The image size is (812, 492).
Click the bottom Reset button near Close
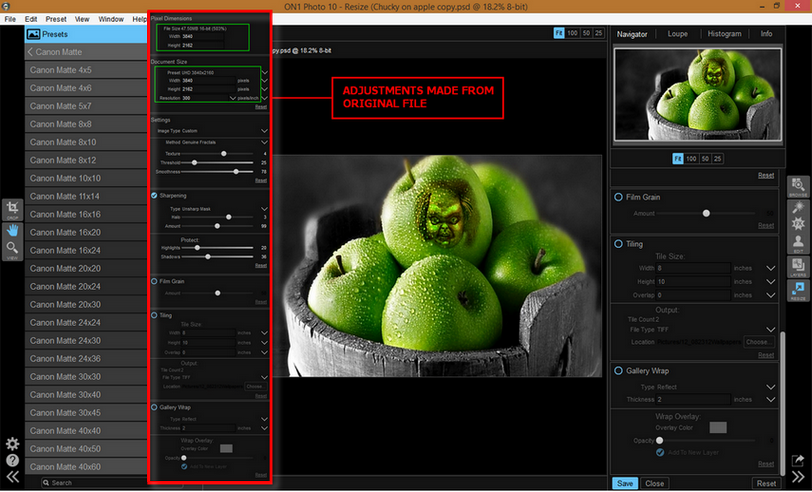click(766, 483)
